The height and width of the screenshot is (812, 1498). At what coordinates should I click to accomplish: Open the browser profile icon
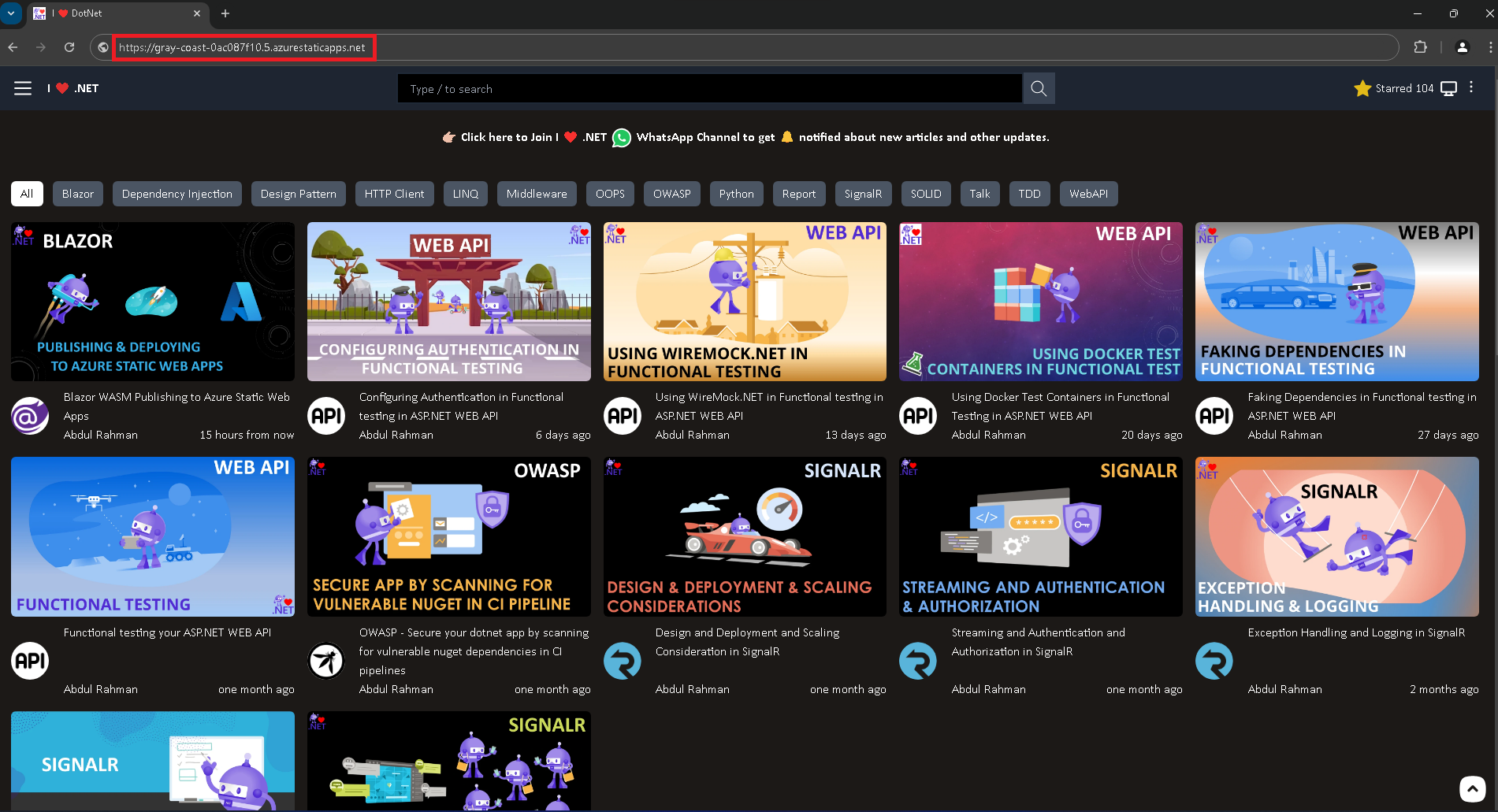[1463, 47]
